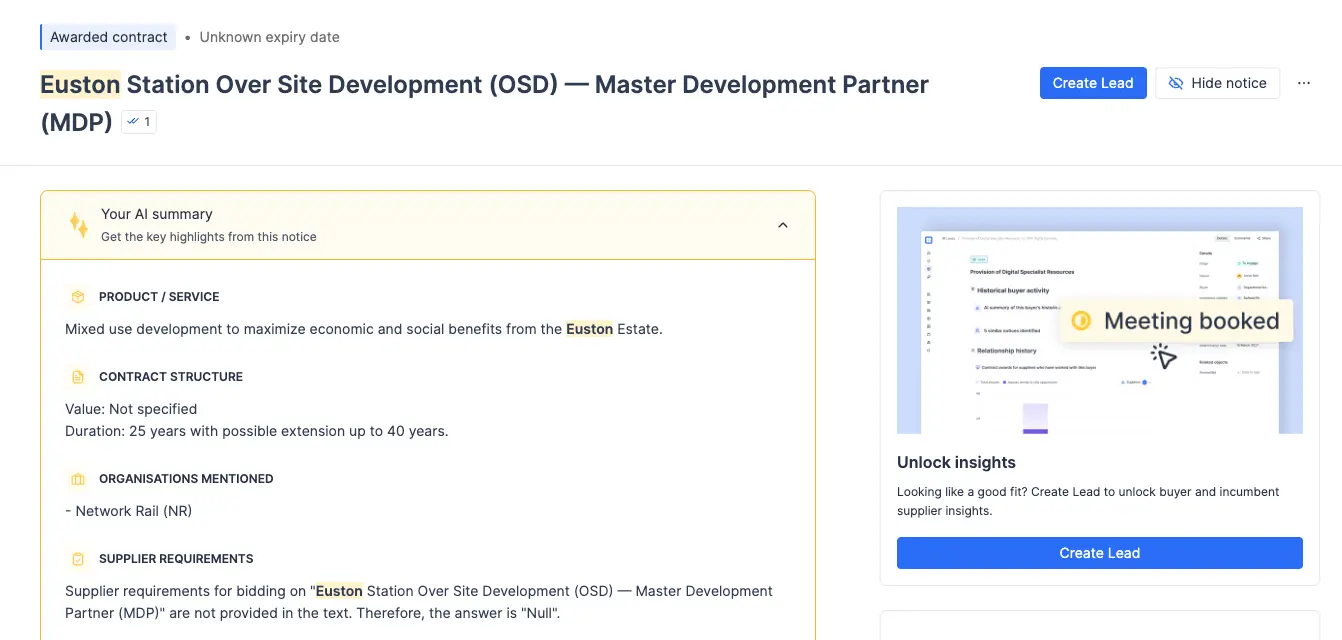The height and width of the screenshot is (640, 1342).
Task: Click the SUPPLIER REQUIREMENTS heading
Action: click(176, 559)
